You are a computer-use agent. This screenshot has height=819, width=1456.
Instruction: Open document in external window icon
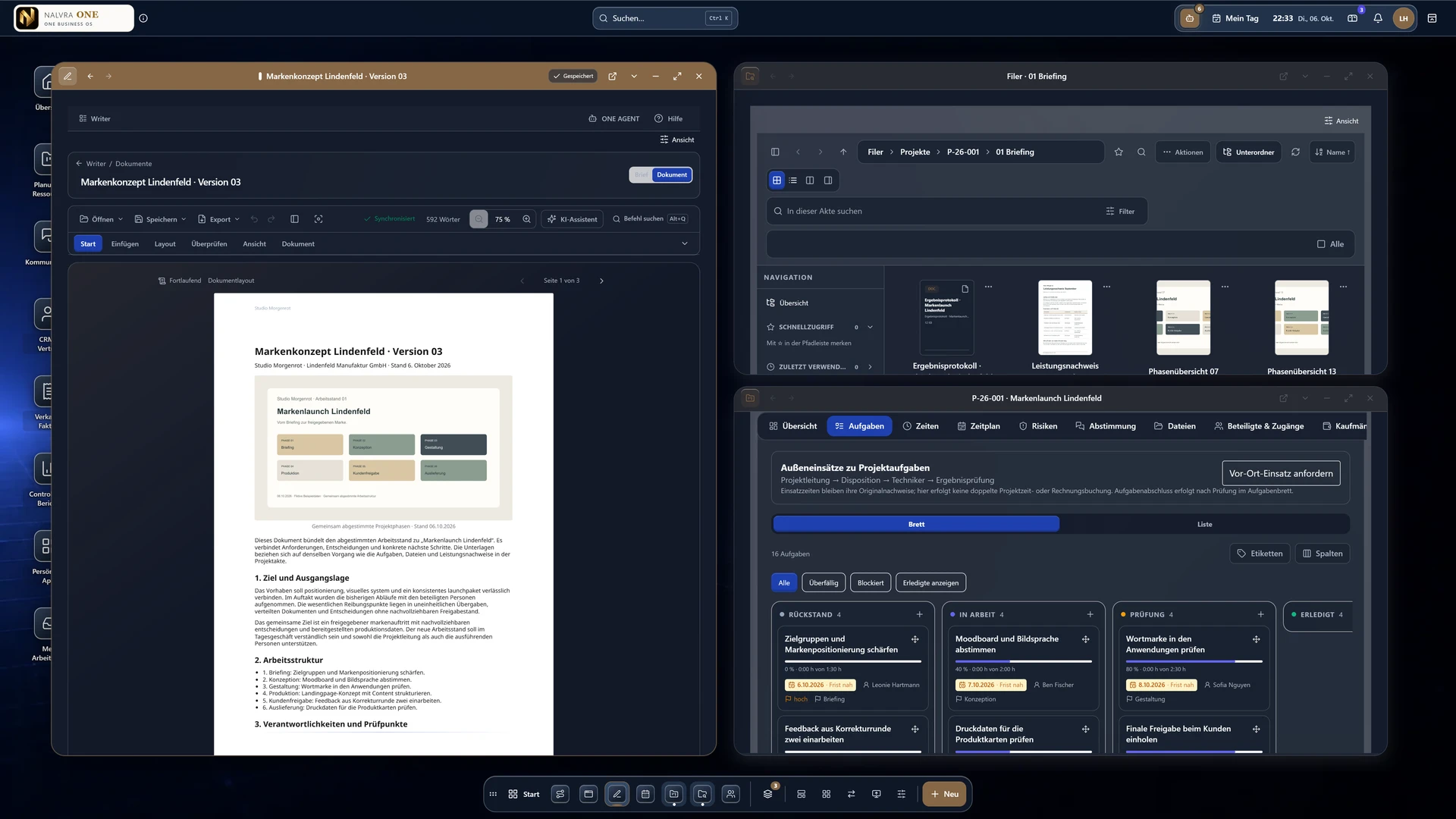pyautogui.click(x=612, y=76)
